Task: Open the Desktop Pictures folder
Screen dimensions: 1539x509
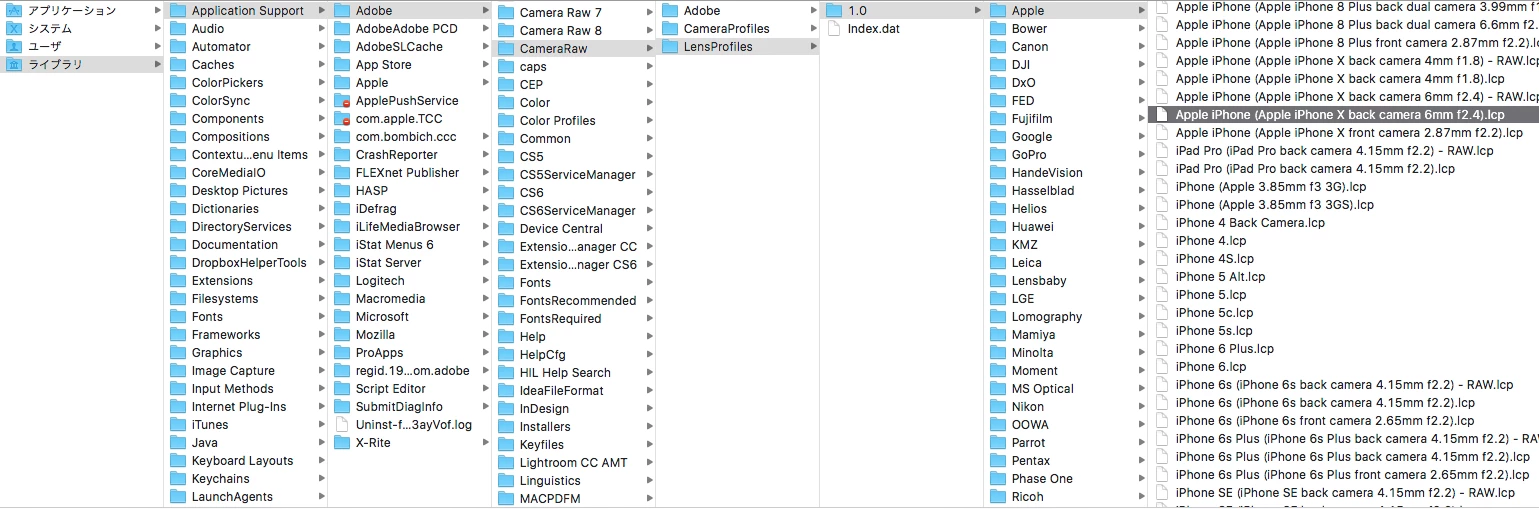Action: (x=246, y=190)
